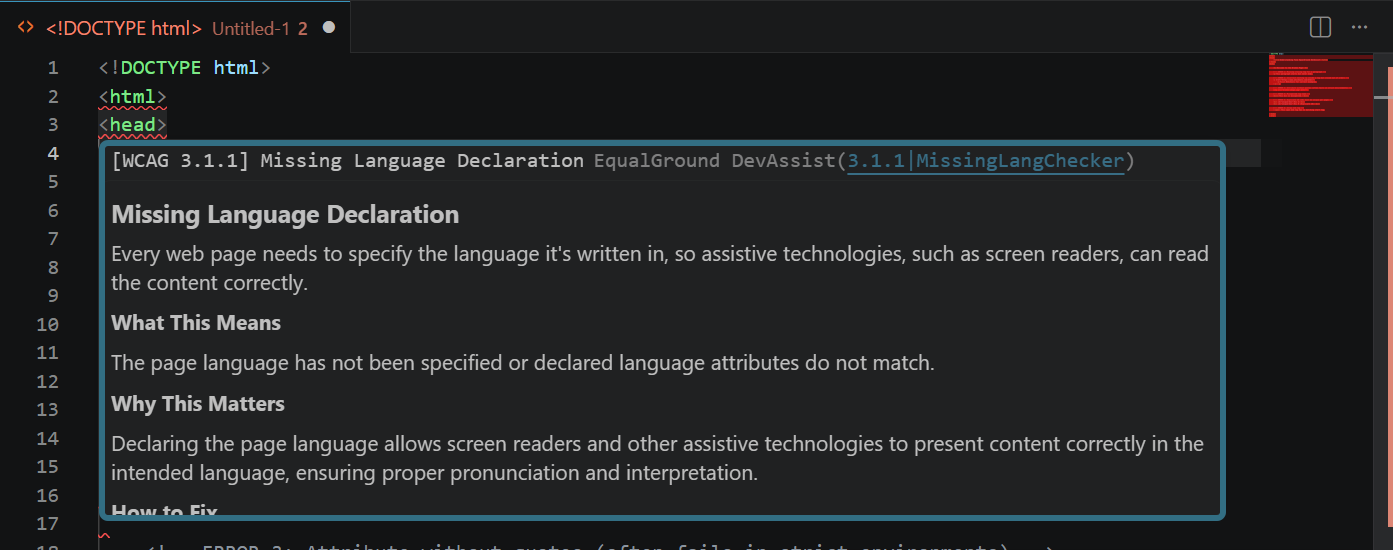The height and width of the screenshot is (550, 1393).
Task: Click 'EqualGround DevAssist' source label
Action: (715, 161)
